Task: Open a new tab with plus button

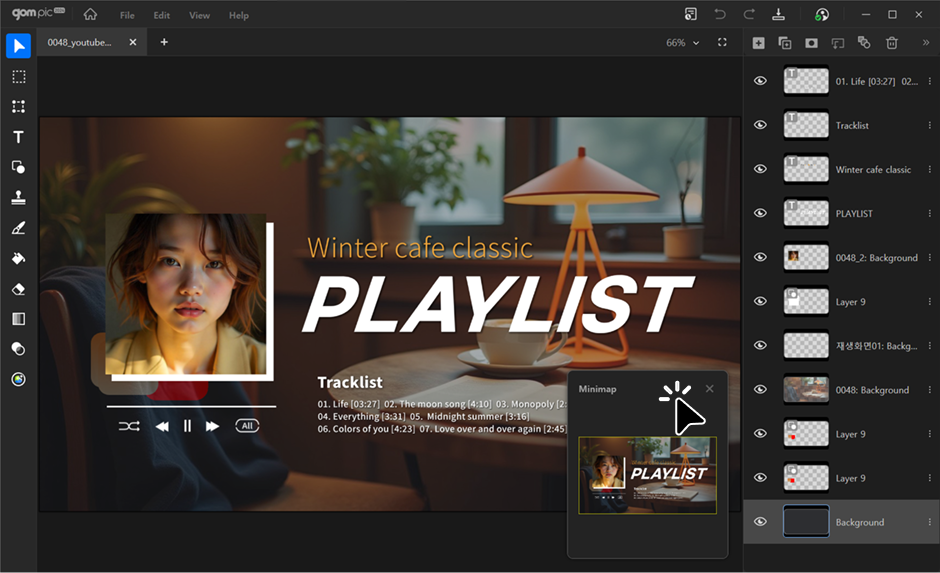Action: pos(164,42)
